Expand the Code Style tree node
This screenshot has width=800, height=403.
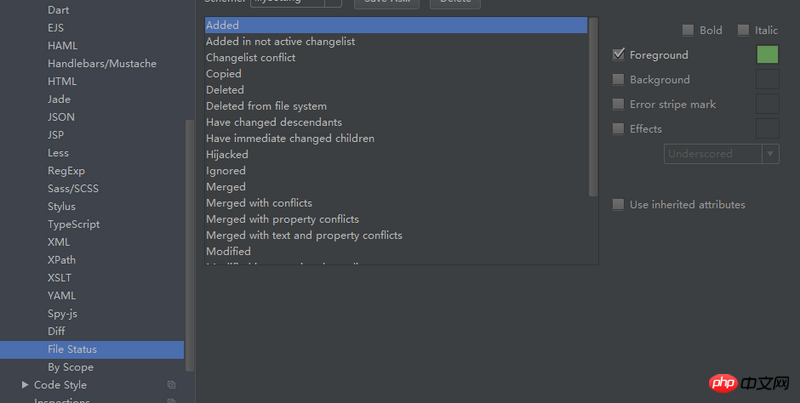click(x=24, y=385)
